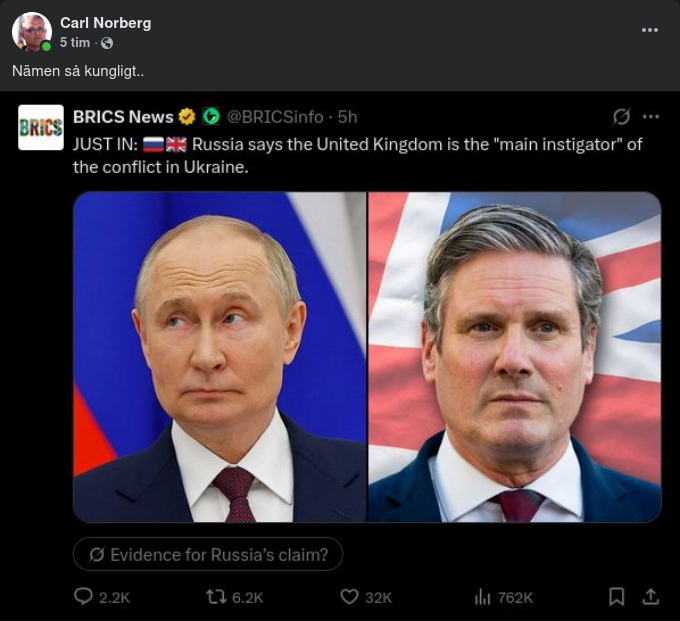Open the post's "5 tim" timestamp
Viewport: 680px width, 621px height.
pyautogui.click(x=75, y=43)
